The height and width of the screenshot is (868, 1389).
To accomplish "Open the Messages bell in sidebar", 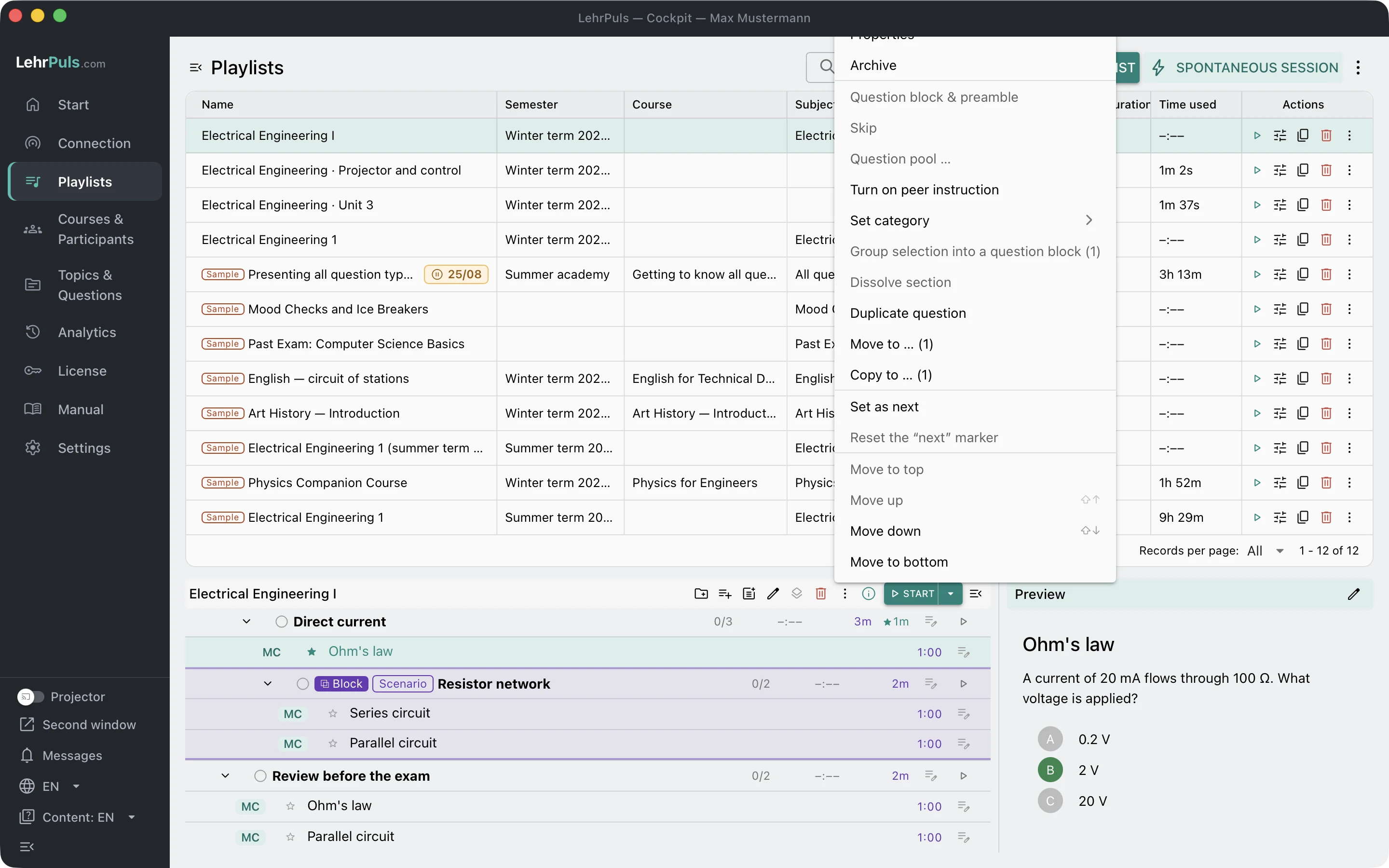I will coord(27,756).
